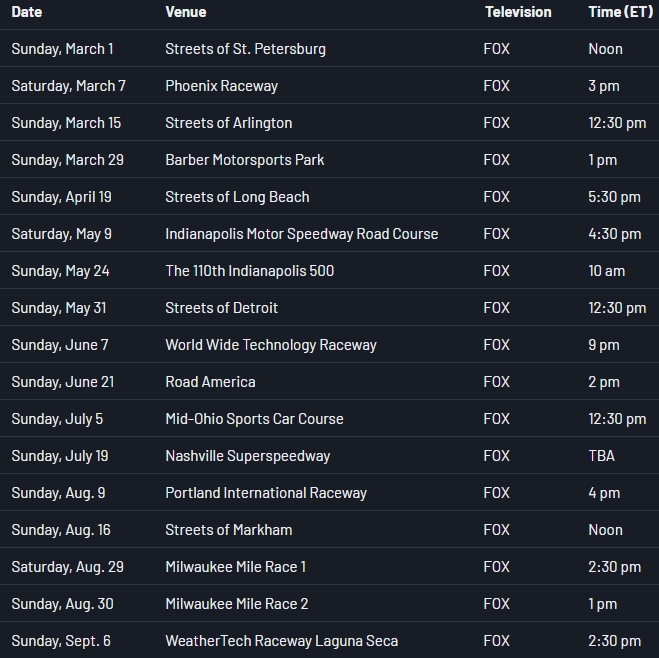The width and height of the screenshot is (659, 658).
Task: Click the Venue column header
Action: 186,12
